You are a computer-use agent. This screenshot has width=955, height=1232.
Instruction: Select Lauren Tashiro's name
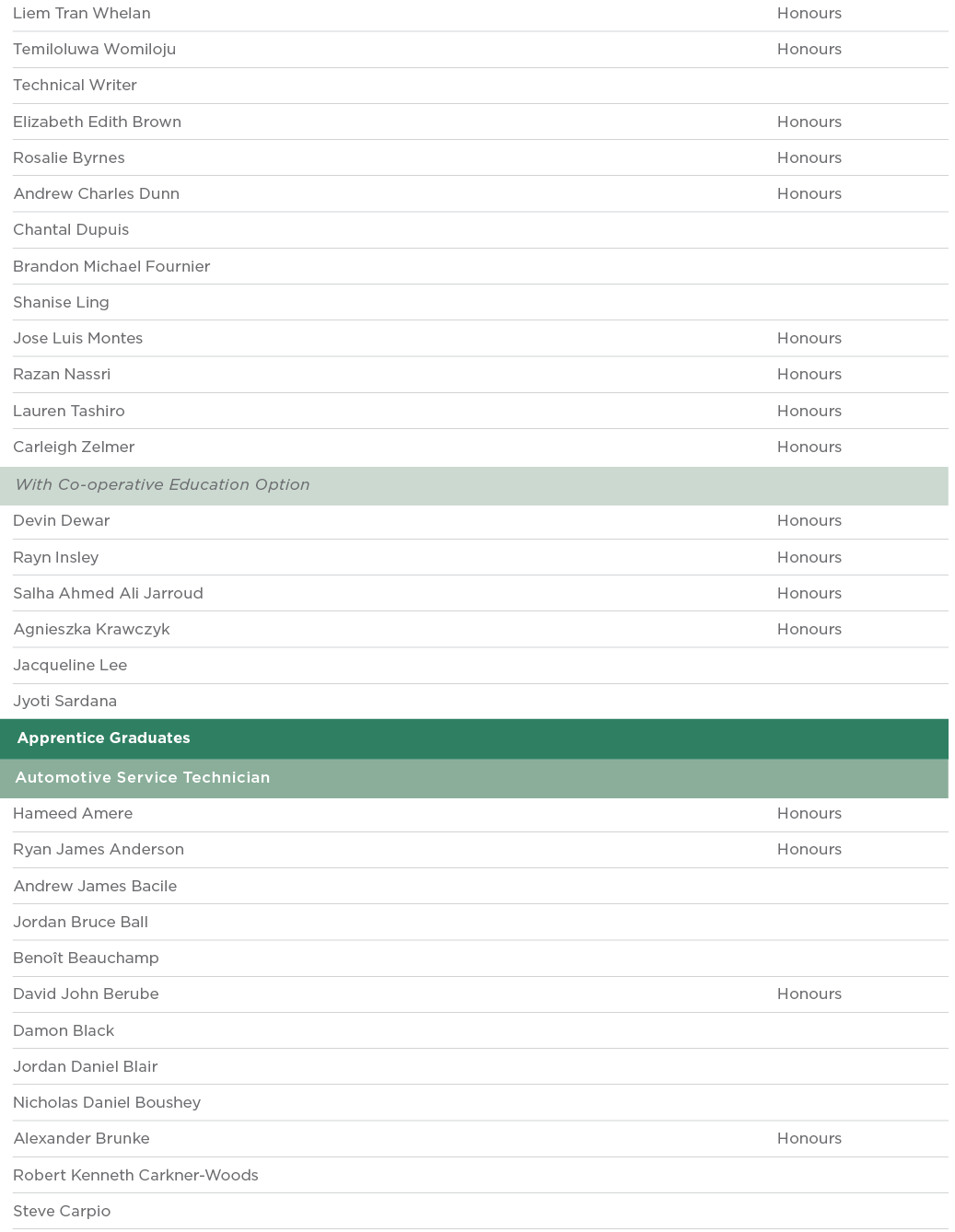(69, 412)
